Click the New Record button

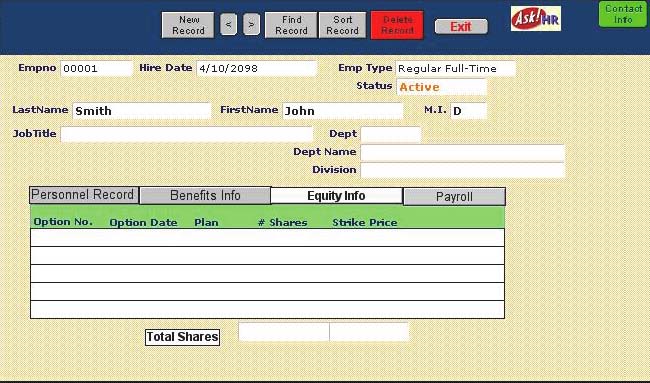pos(188,25)
